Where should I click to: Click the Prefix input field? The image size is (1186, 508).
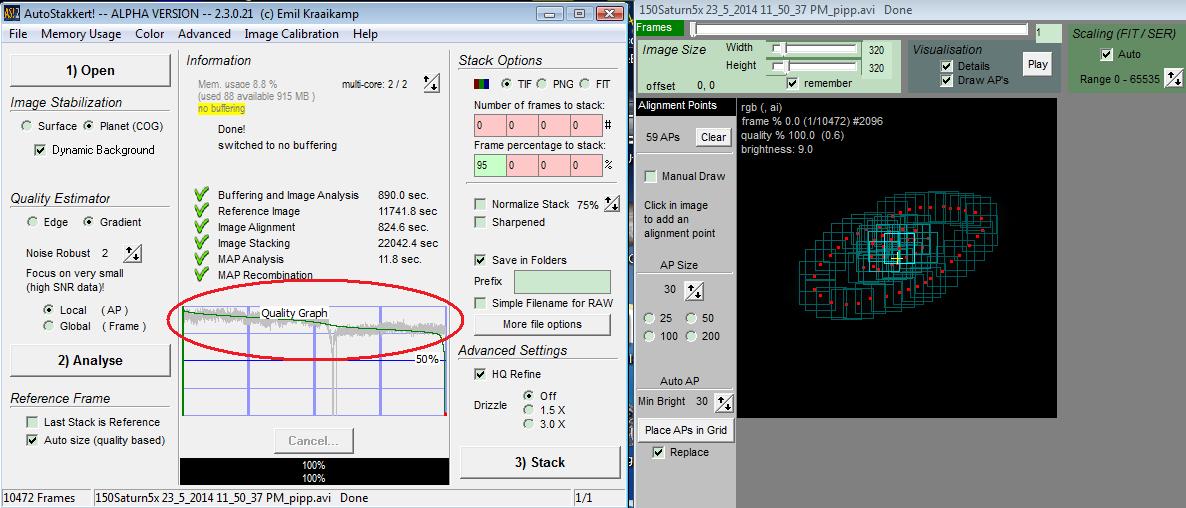[562, 282]
